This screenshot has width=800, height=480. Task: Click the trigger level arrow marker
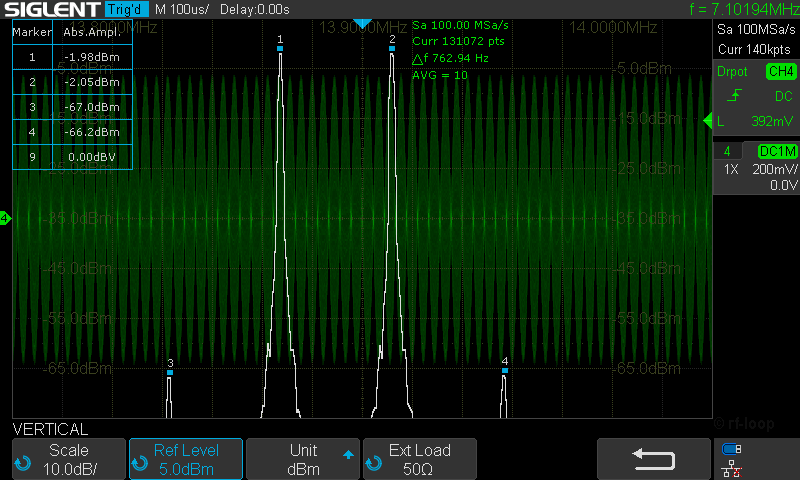(708, 121)
